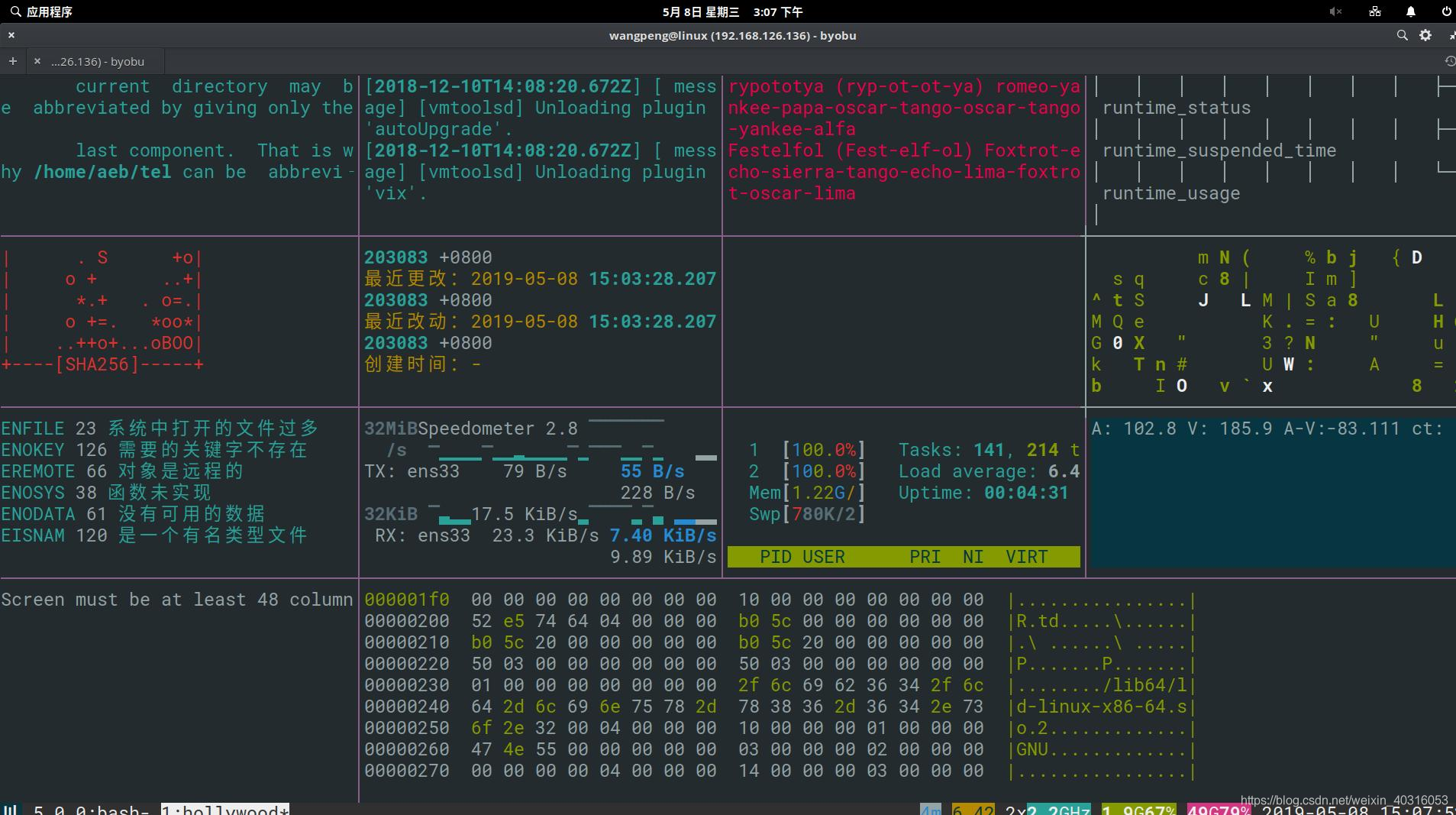
Task: Click the CPU 2 100.0% usage meter
Action: [x=807, y=471]
